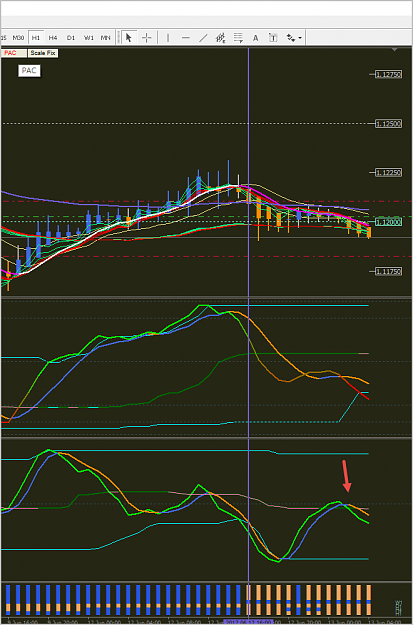This screenshot has height=625, width=413.
Task: Draw a vertical line
Action: click(x=168, y=38)
